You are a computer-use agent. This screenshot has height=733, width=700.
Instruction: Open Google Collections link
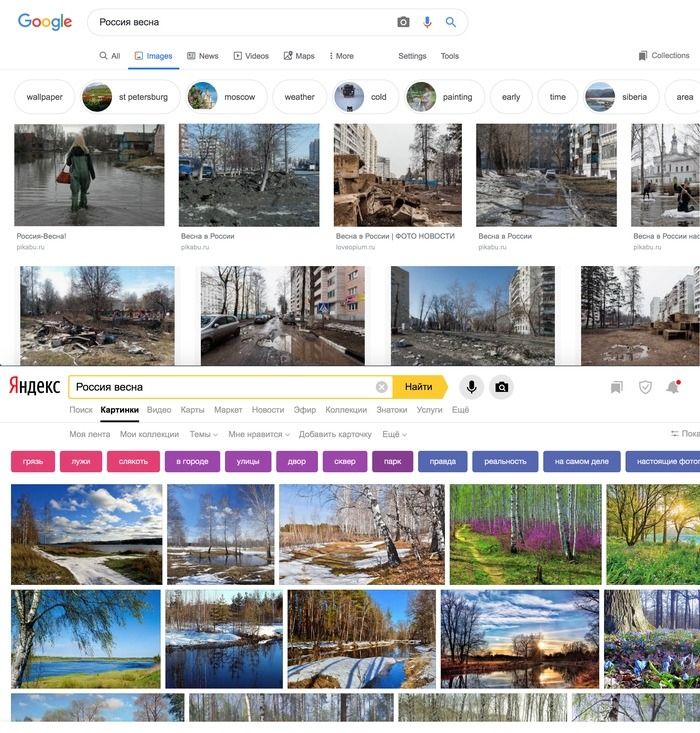tap(664, 56)
